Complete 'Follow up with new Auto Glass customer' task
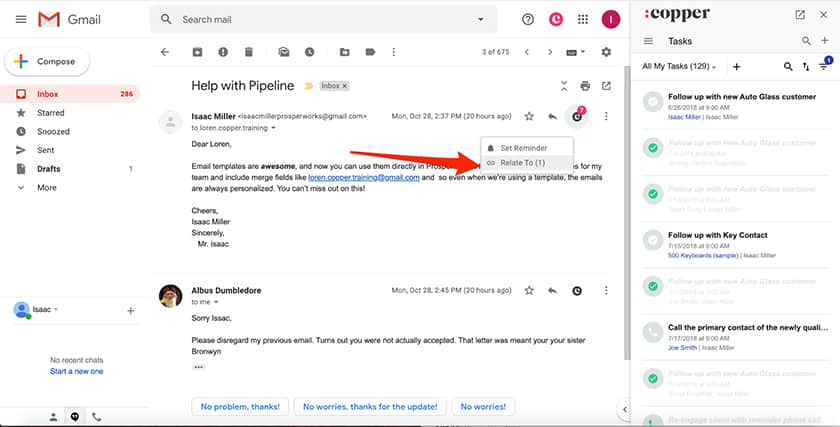 point(653,101)
